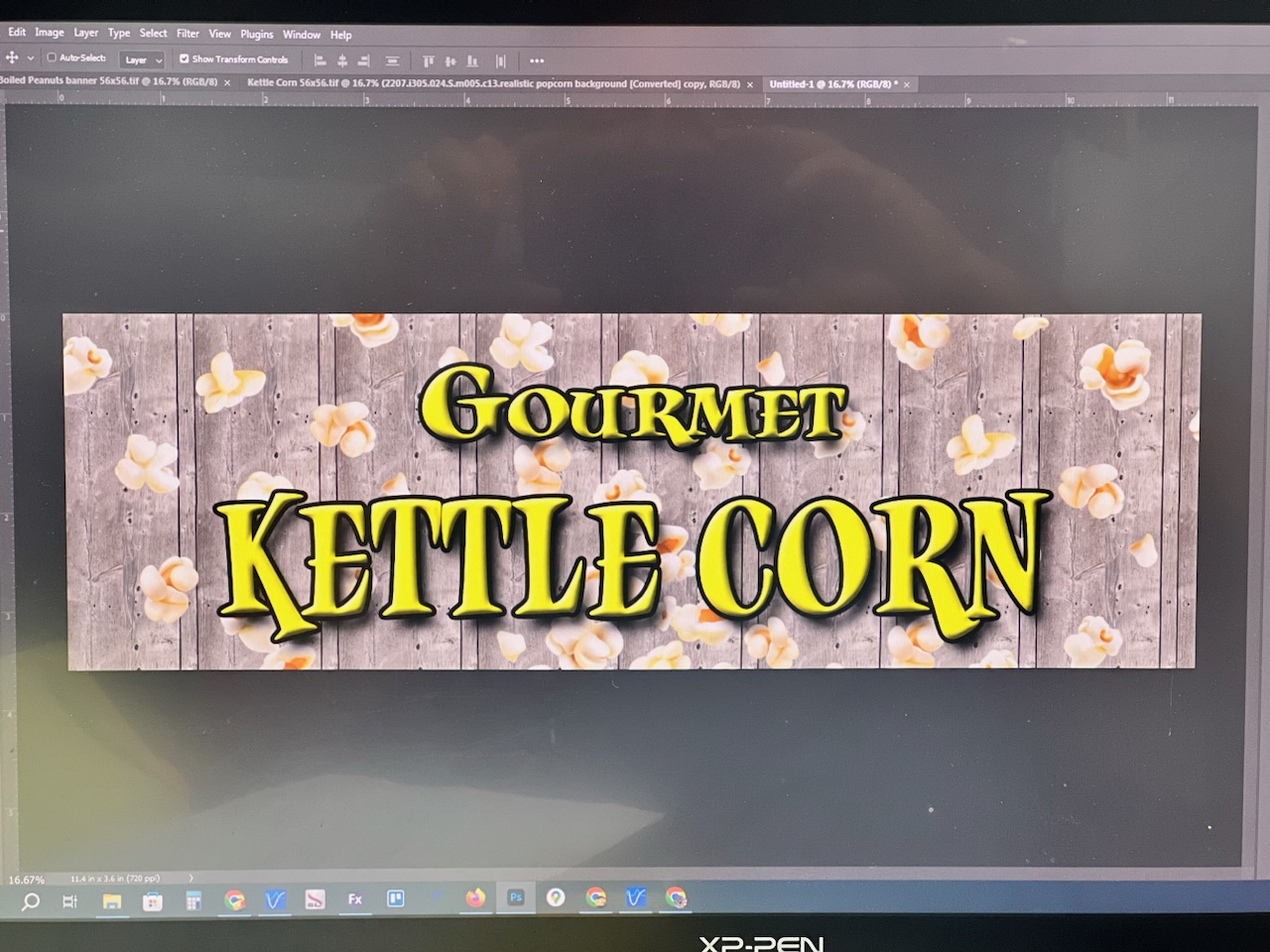Switch to Kettle Corn 56x56.tif tab

pyautogui.click(x=493, y=84)
